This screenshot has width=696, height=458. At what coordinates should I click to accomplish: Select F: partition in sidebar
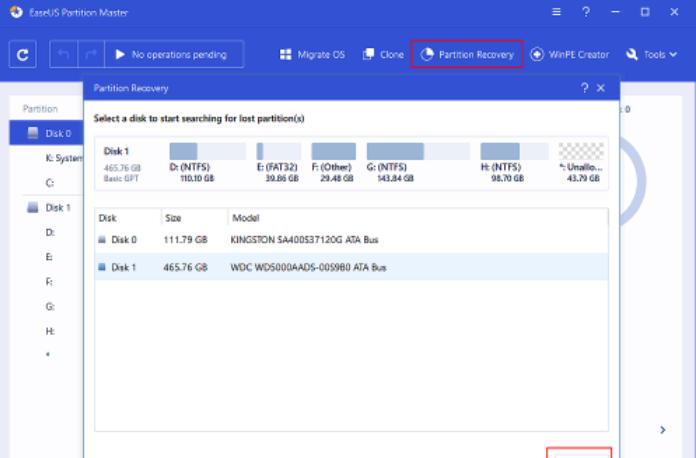49,282
